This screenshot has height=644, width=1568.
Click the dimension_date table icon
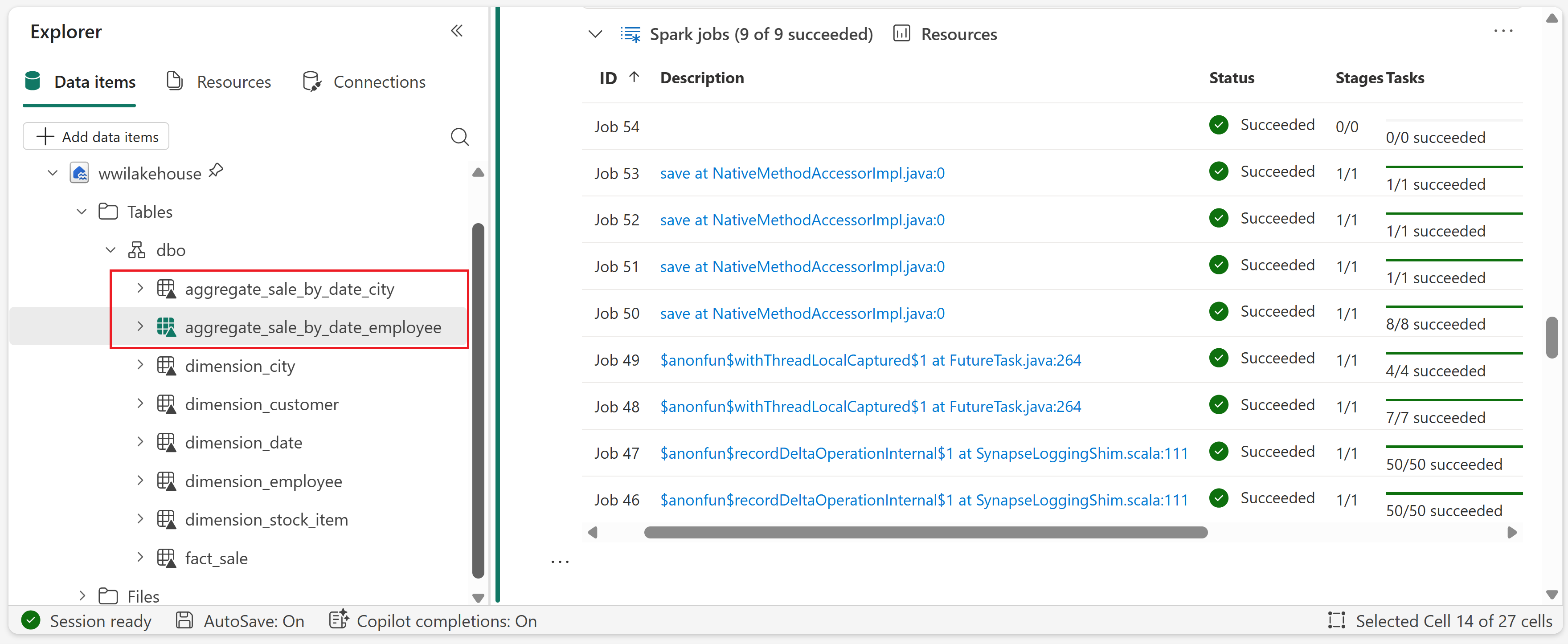(166, 442)
